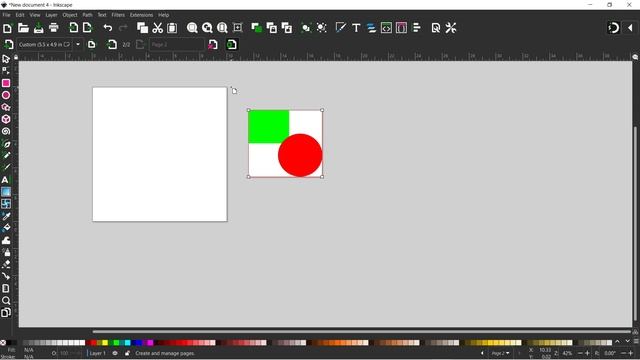Select the Spiral tool
The height and width of the screenshot is (360, 640).
[x=6, y=131]
